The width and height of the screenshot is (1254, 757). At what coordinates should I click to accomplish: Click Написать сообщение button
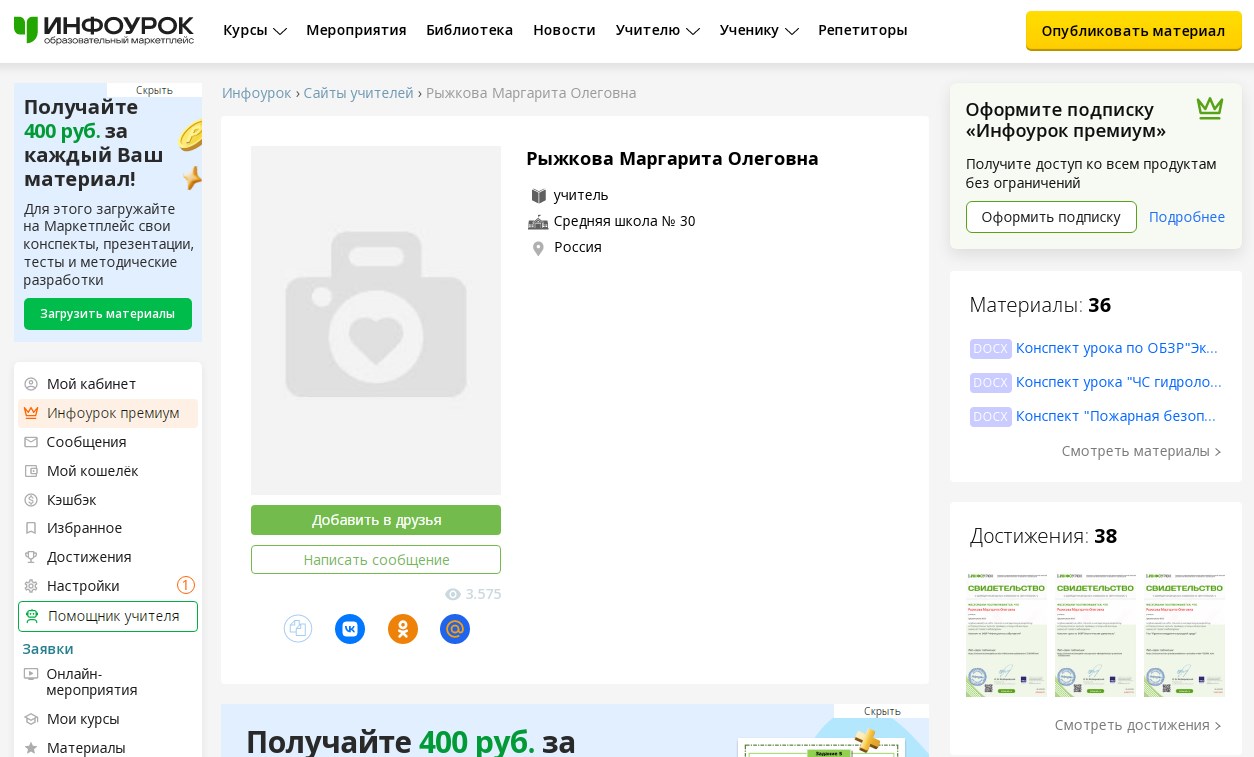(376, 560)
